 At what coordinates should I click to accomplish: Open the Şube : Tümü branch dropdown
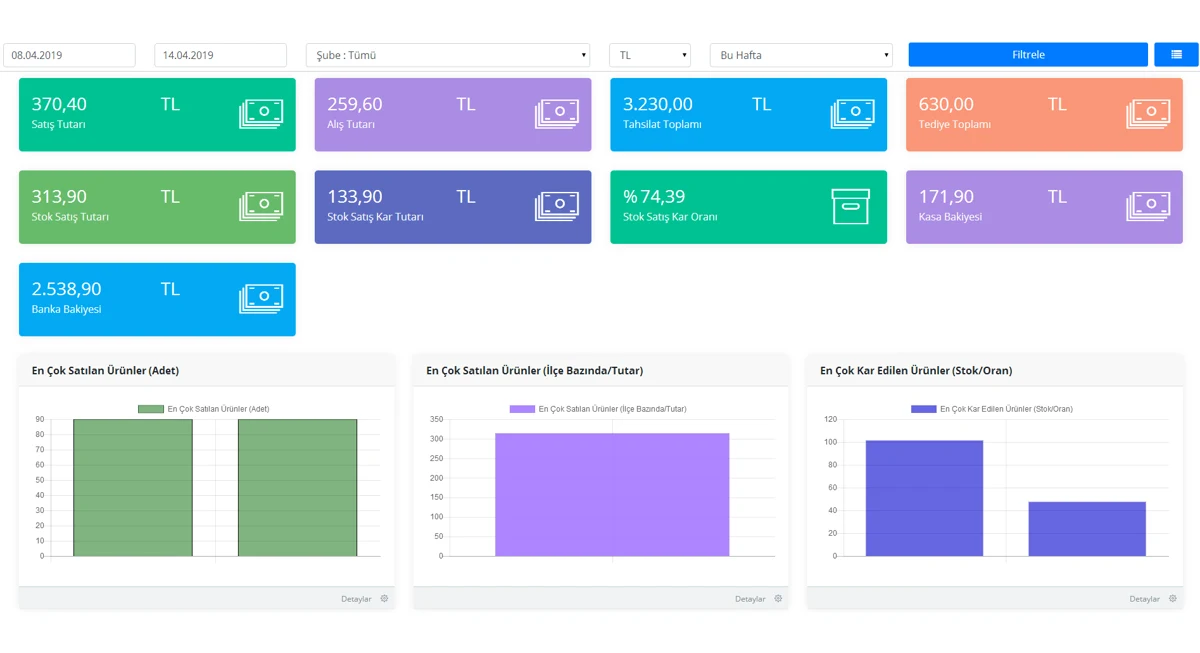click(x=448, y=55)
